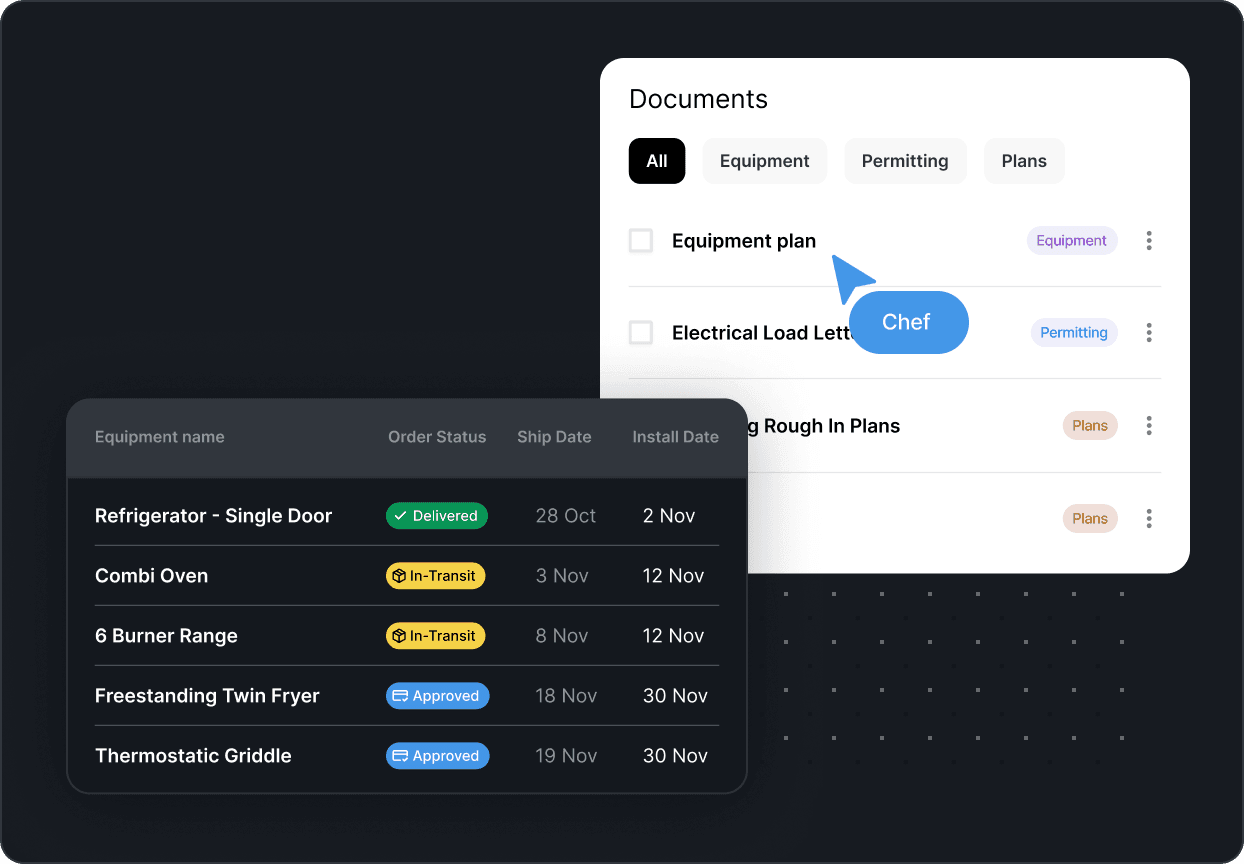Screen dimensions: 1244x864
Task: Click the Approved badge on Thermostatic Griddle
Action: [437, 755]
